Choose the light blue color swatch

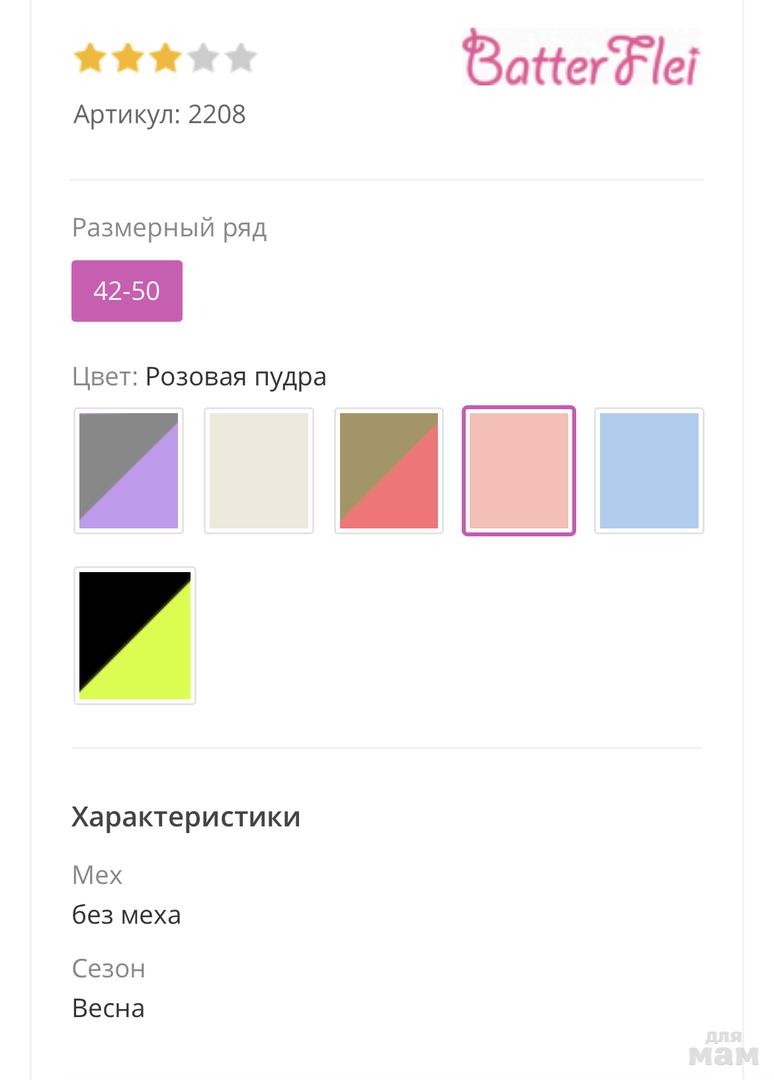click(x=649, y=471)
